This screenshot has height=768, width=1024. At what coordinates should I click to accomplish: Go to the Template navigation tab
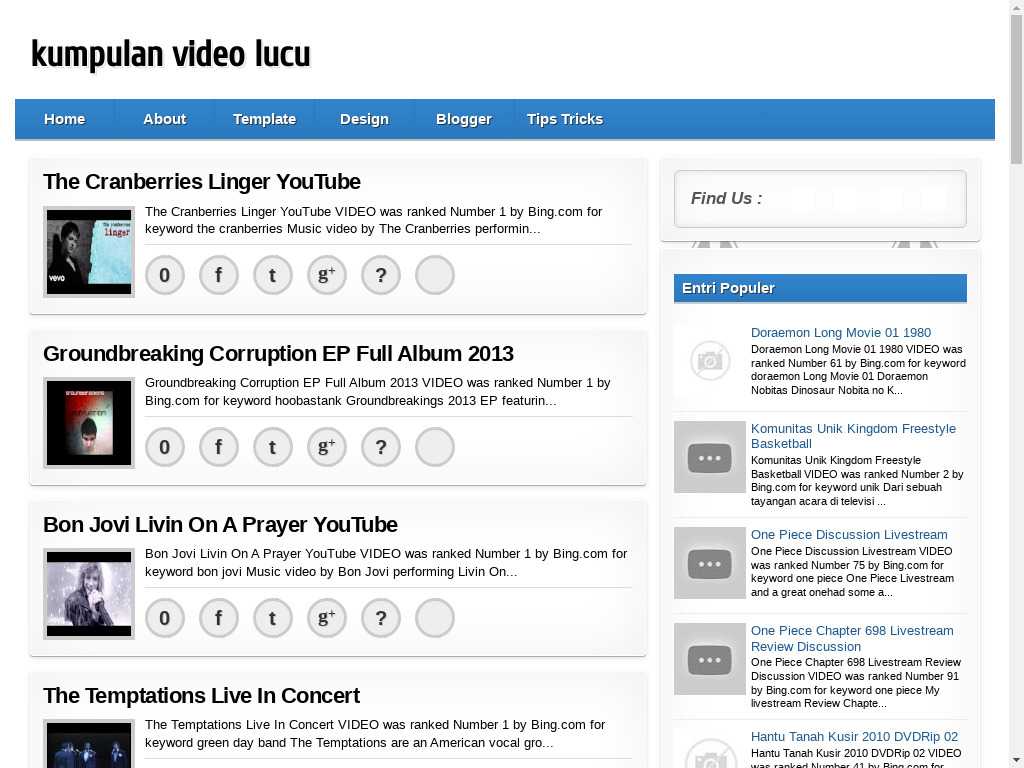click(x=264, y=119)
